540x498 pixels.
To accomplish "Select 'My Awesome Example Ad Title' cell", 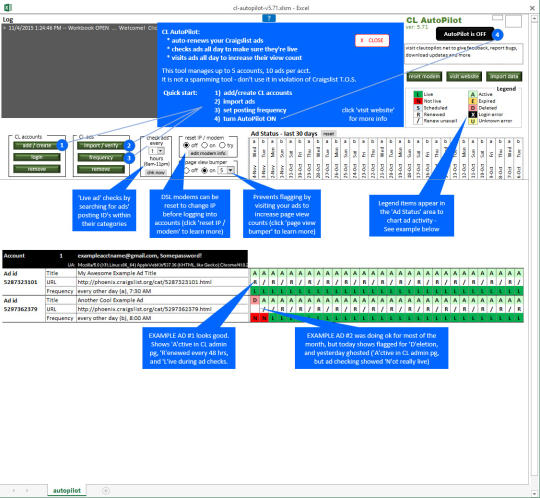I will coord(162,273).
